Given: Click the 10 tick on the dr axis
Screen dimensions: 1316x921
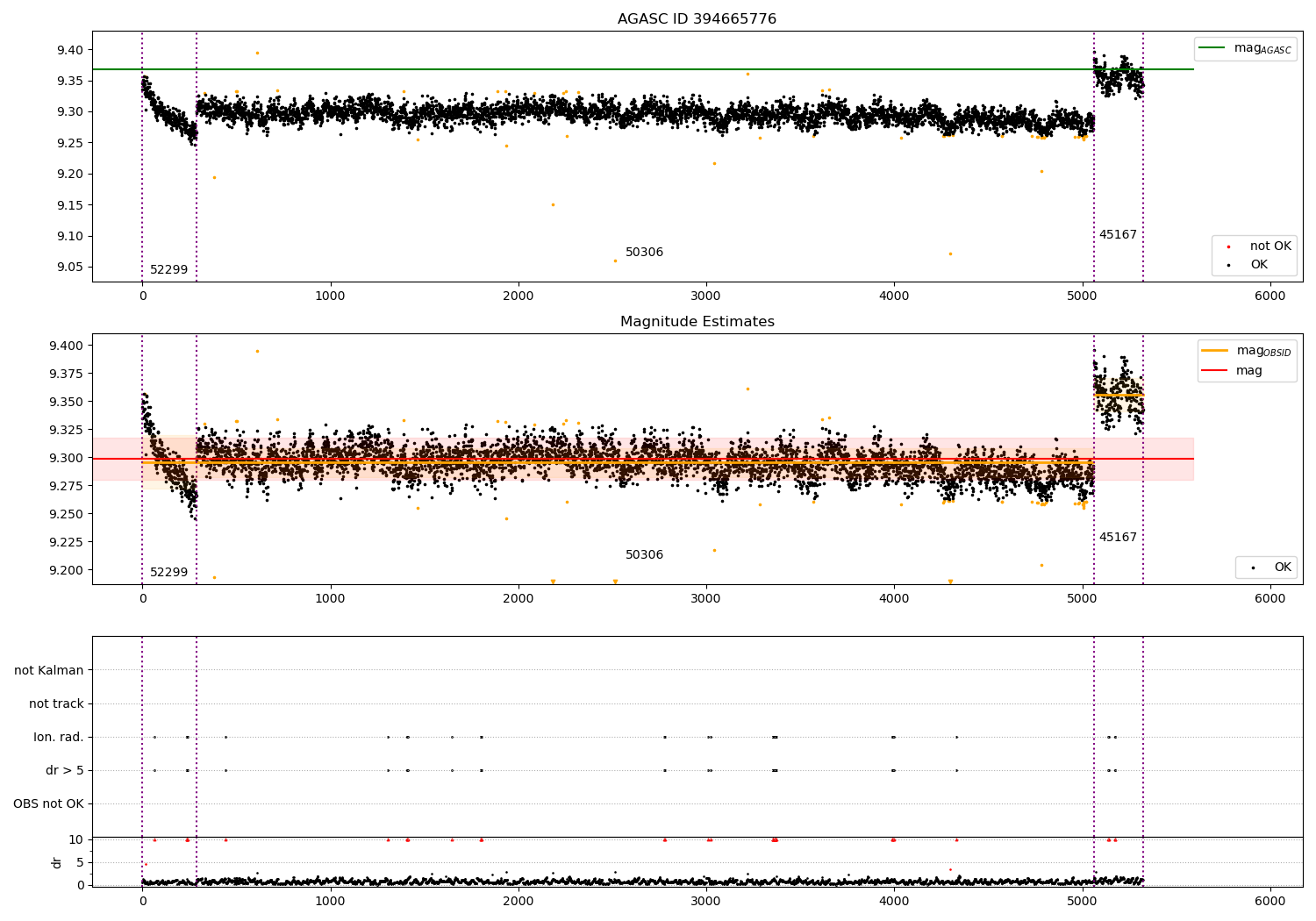Looking at the screenshot, I should coord(76,839).
